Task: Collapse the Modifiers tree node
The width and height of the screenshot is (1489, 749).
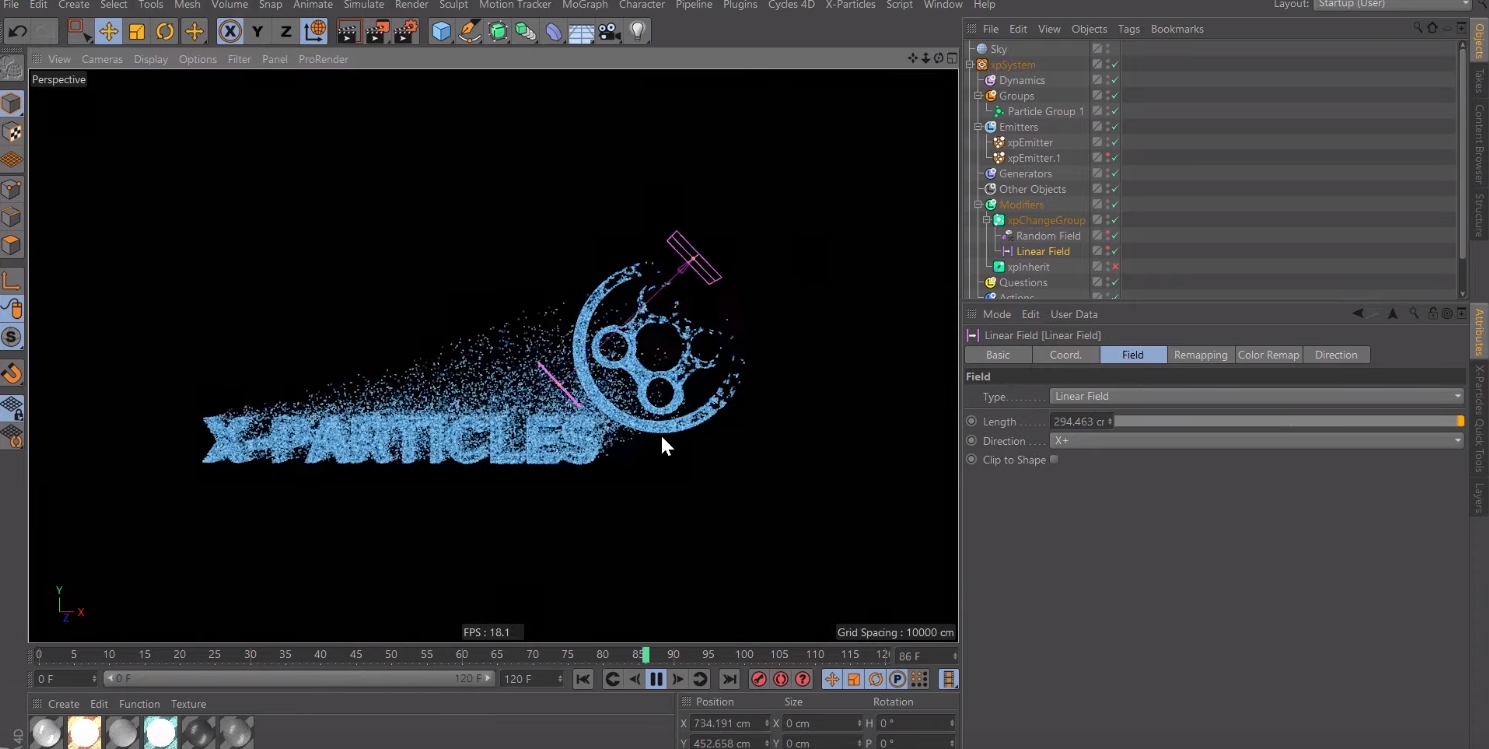Action: click(979, 205)
